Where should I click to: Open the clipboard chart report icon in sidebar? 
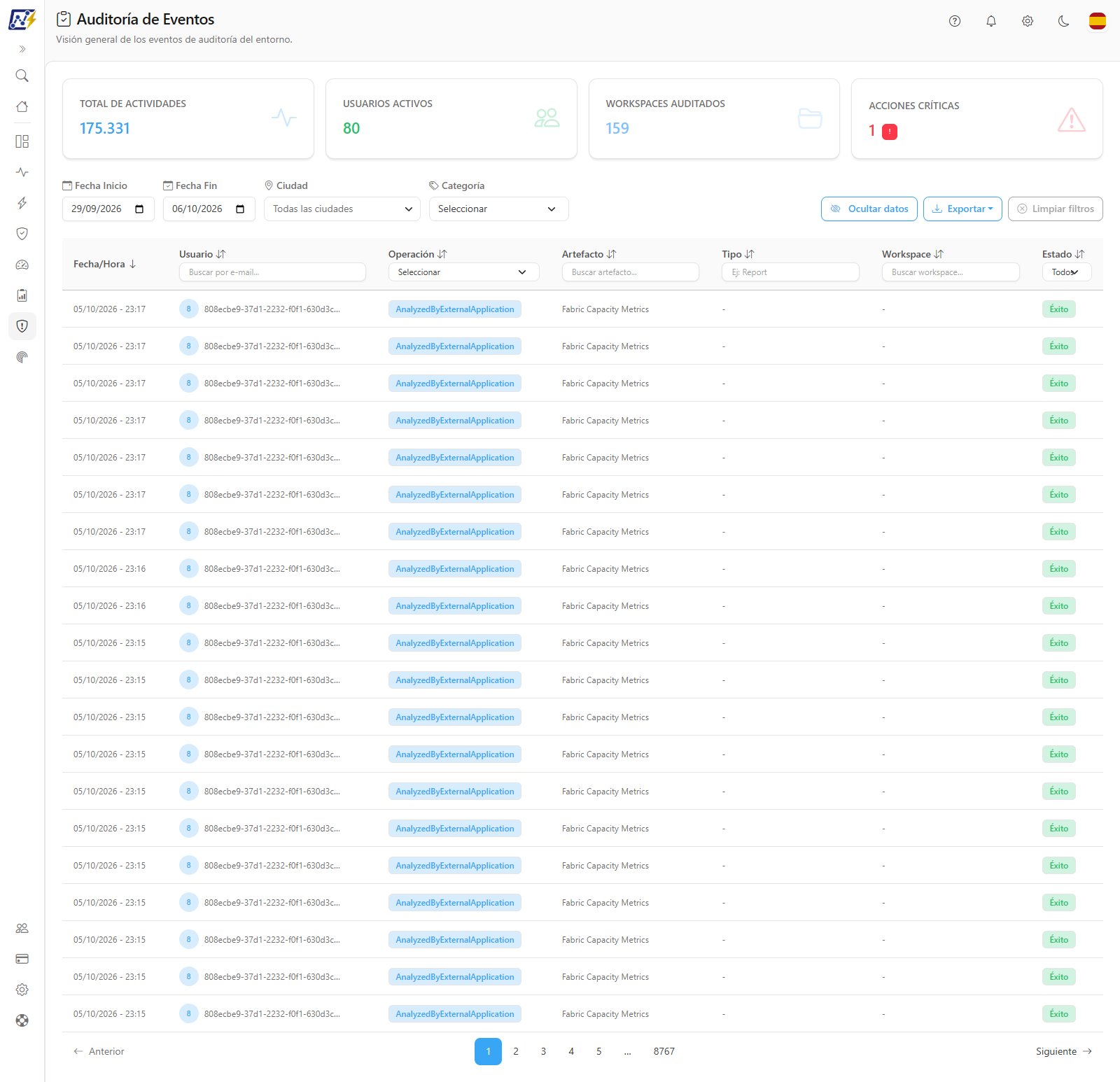click(x=22, y=295)
